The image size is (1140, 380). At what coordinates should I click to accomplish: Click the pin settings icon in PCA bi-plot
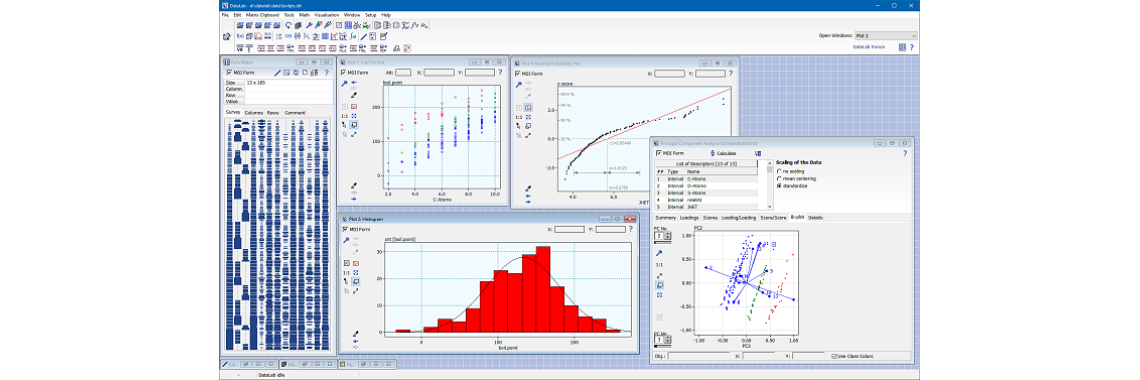(659, 253)
